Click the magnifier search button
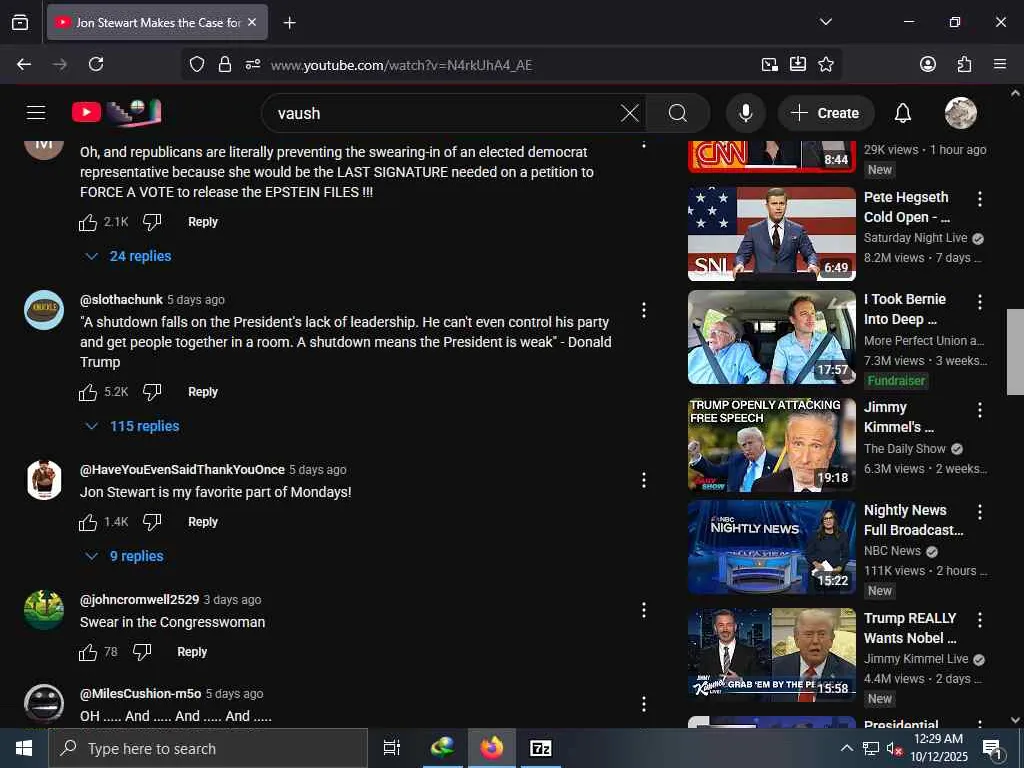The image size is (1024, 768). [678, 113]
